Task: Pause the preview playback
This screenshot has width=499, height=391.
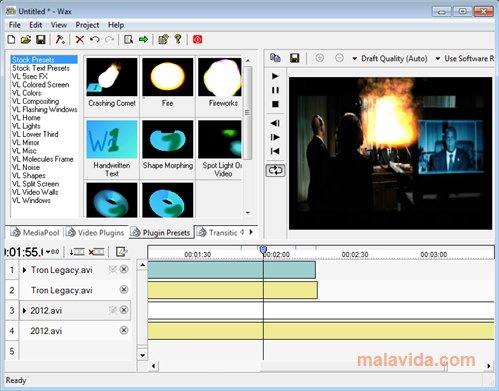Action: (275, 90)
